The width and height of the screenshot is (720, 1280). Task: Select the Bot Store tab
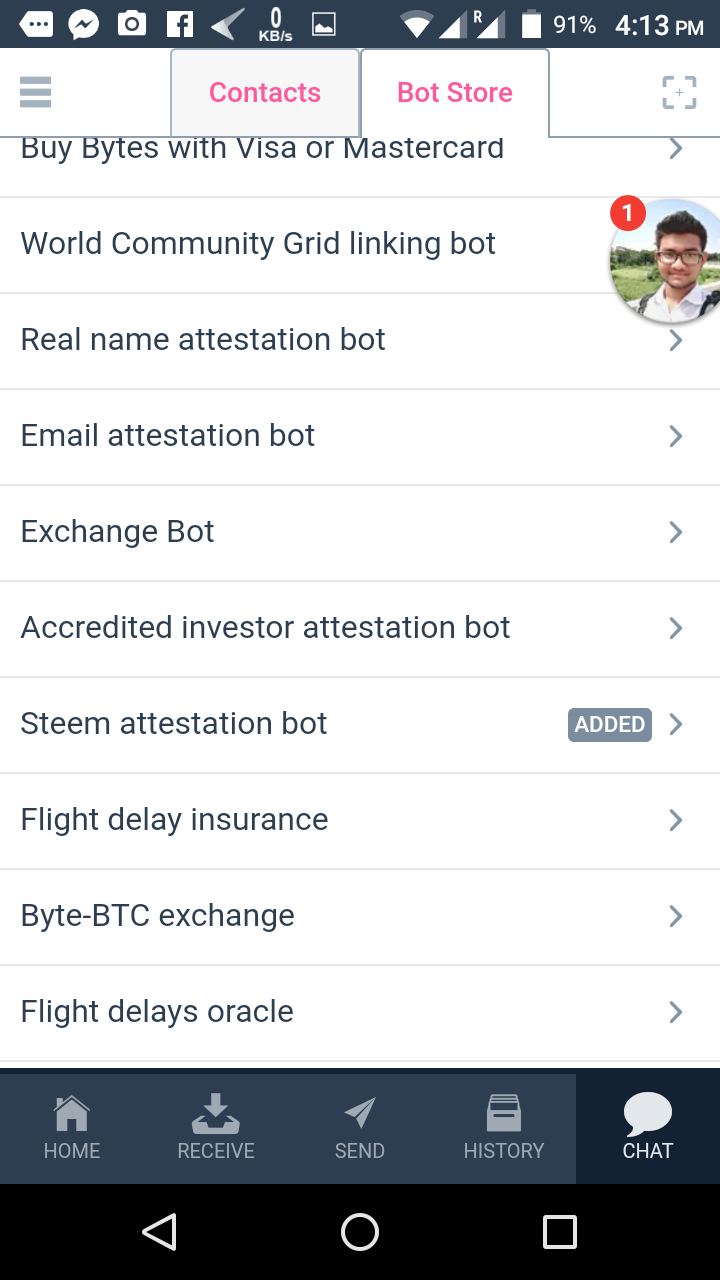(455, 93)
